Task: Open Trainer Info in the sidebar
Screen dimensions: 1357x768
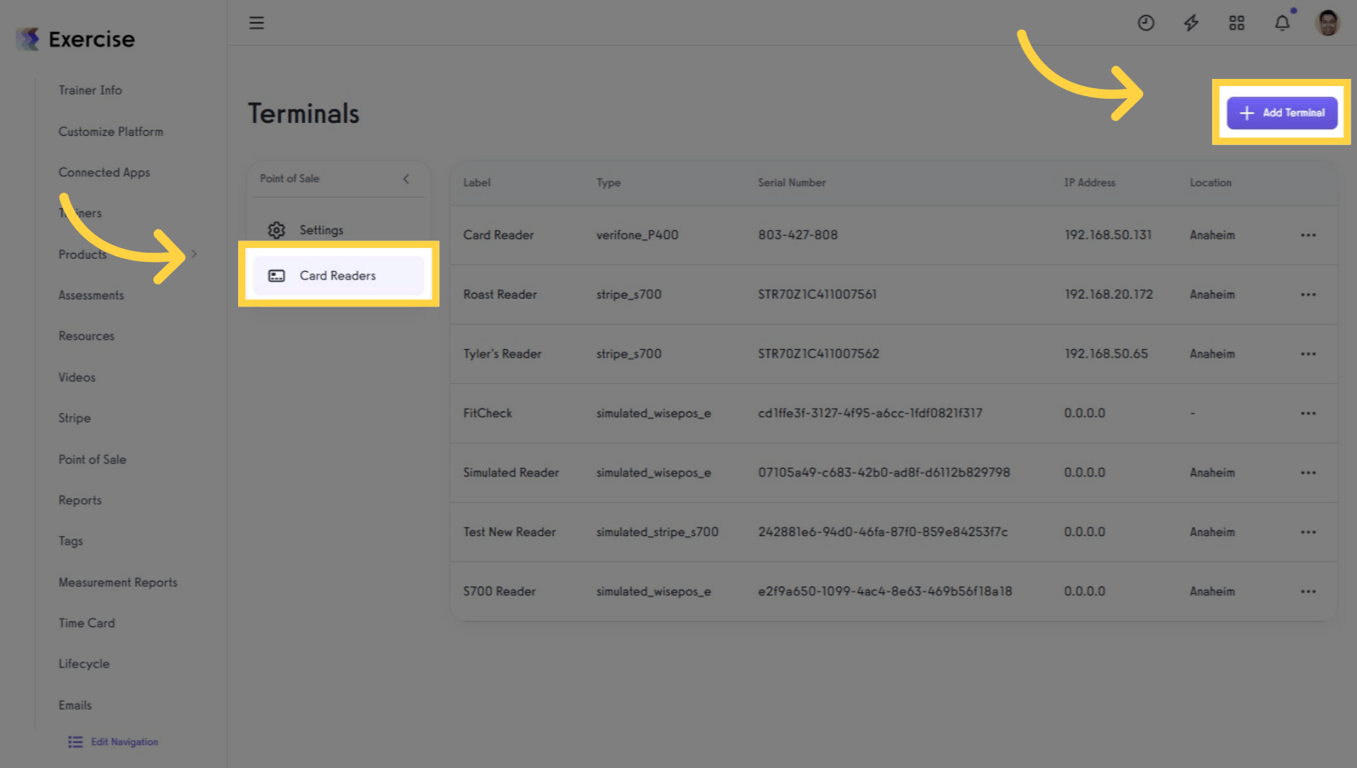Action: [90, 90]
